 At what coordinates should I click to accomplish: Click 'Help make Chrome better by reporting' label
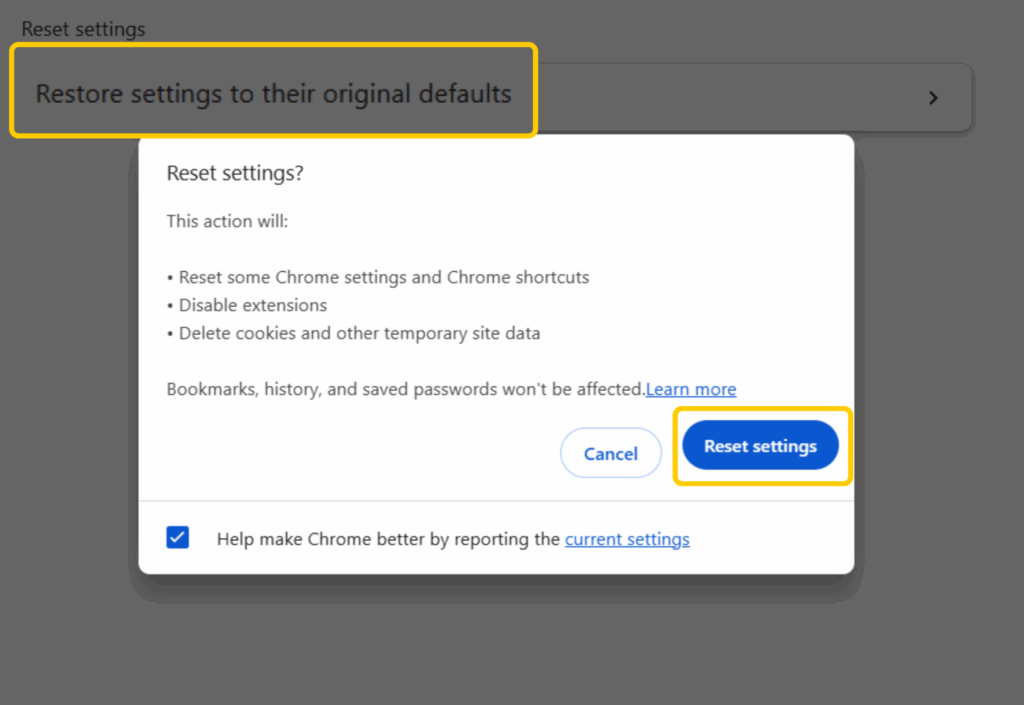click(388, 539)
